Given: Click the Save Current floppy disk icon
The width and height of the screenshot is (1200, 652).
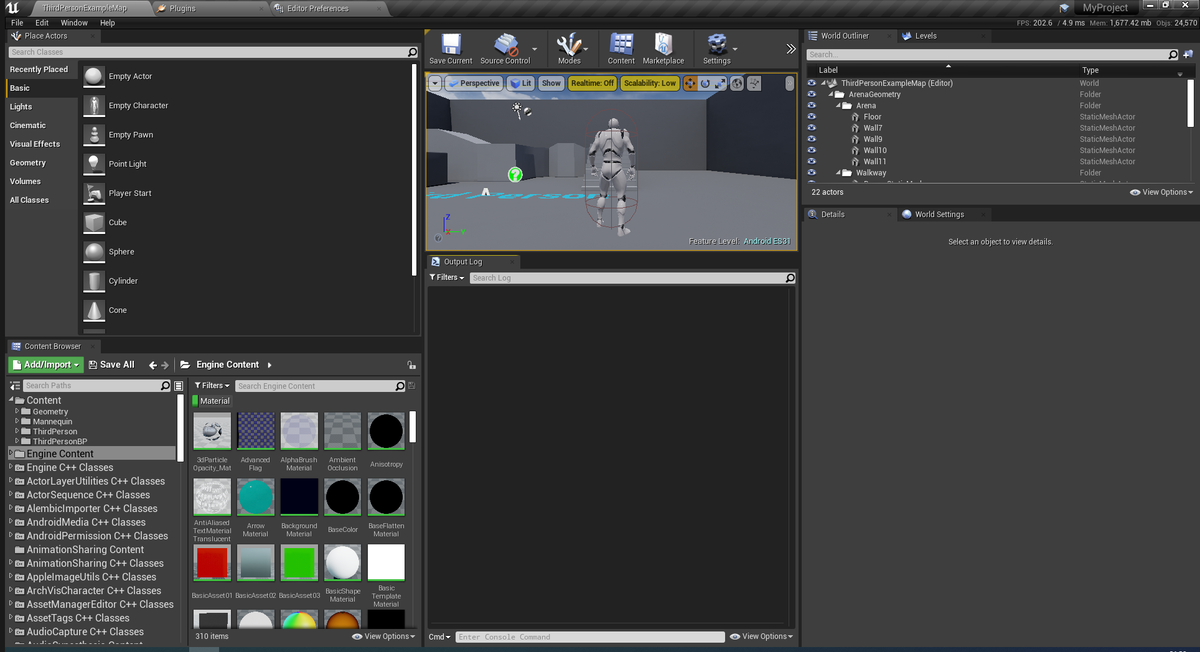Looking at the screenshot, I should [451, 44].
